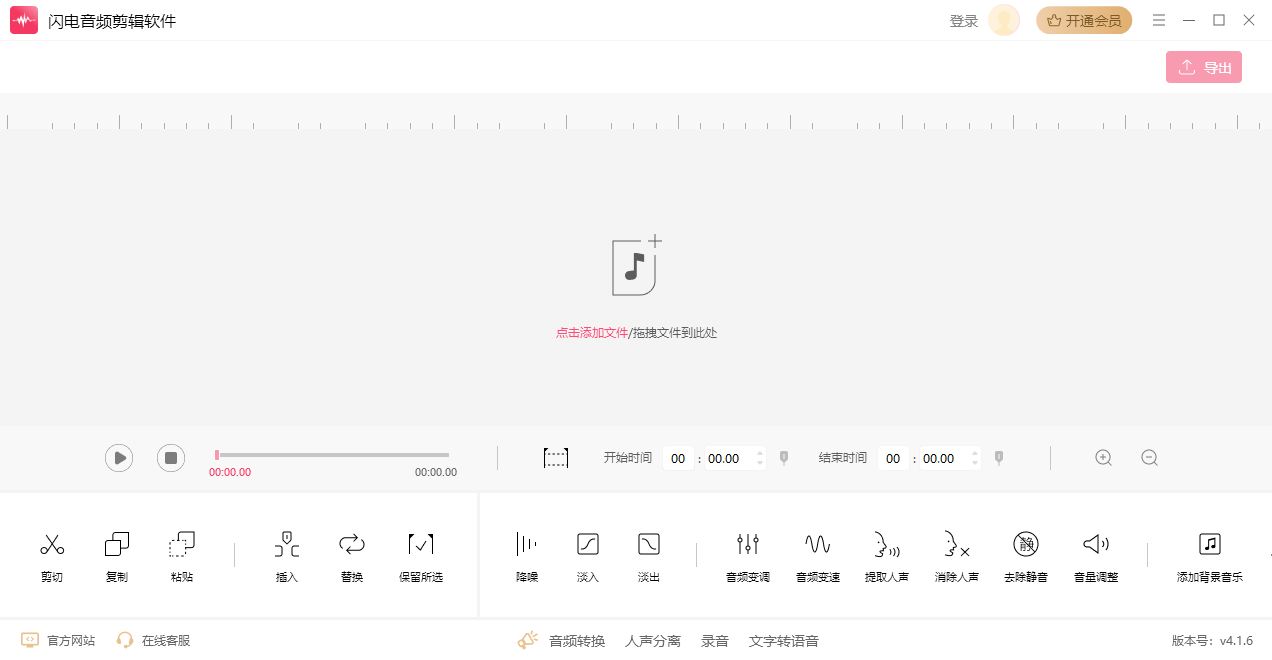Open the hamburger menu at top right
1272x660 pixels.
(x=1158, y=19)
